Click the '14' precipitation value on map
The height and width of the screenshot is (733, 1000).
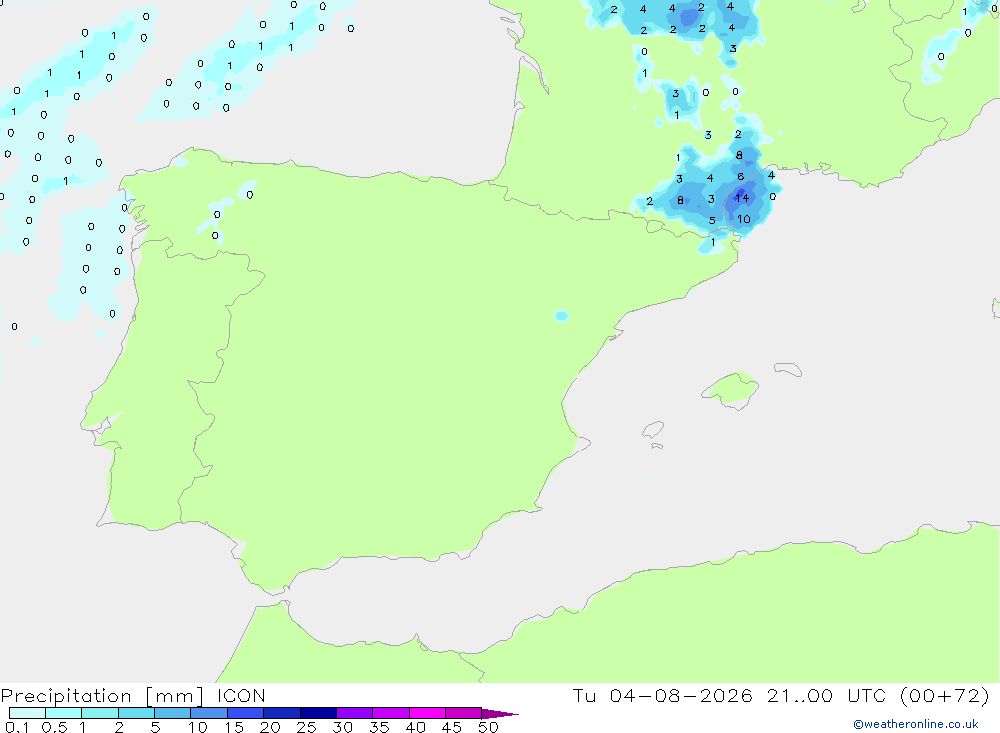coord(742,198)
